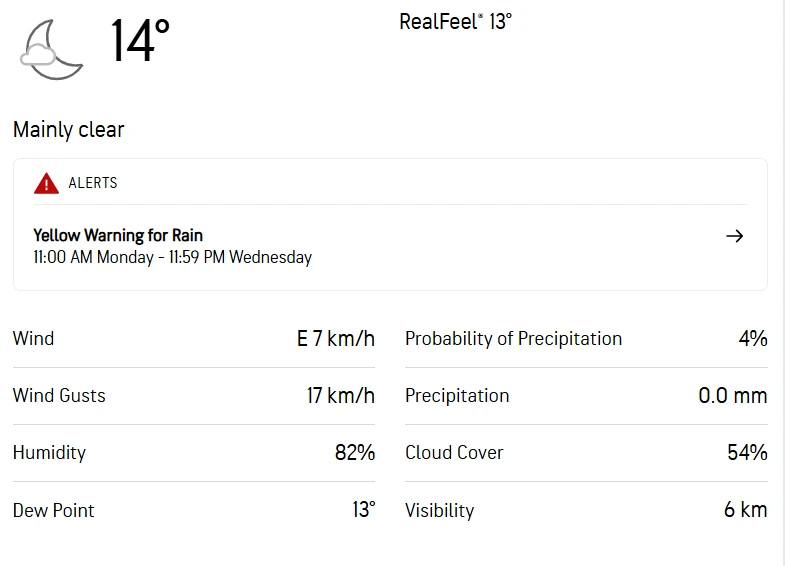Screen dimensions: 785x566
Task: Click Probability of Precipitation label
Action: [x=513, y=339]
